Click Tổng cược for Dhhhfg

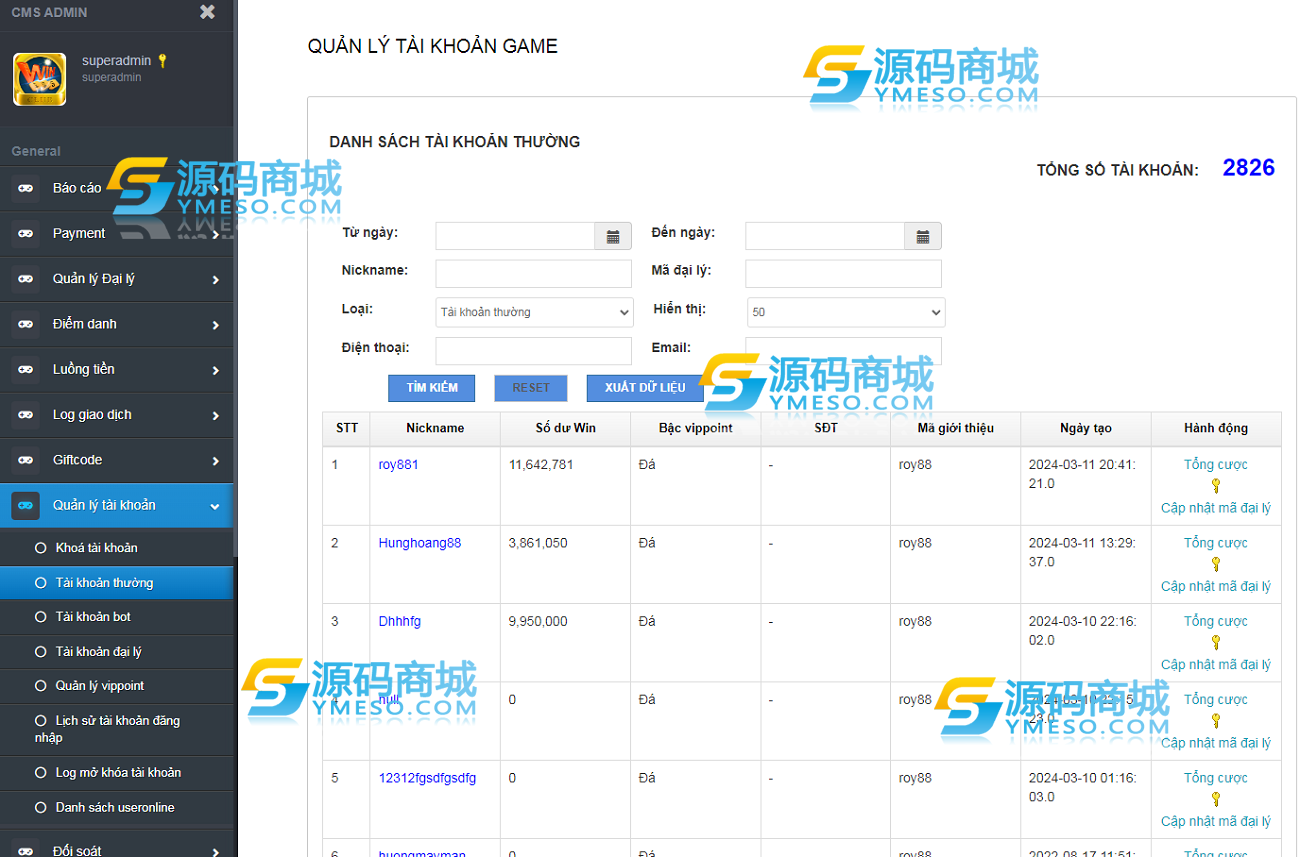coord(1216,621)
